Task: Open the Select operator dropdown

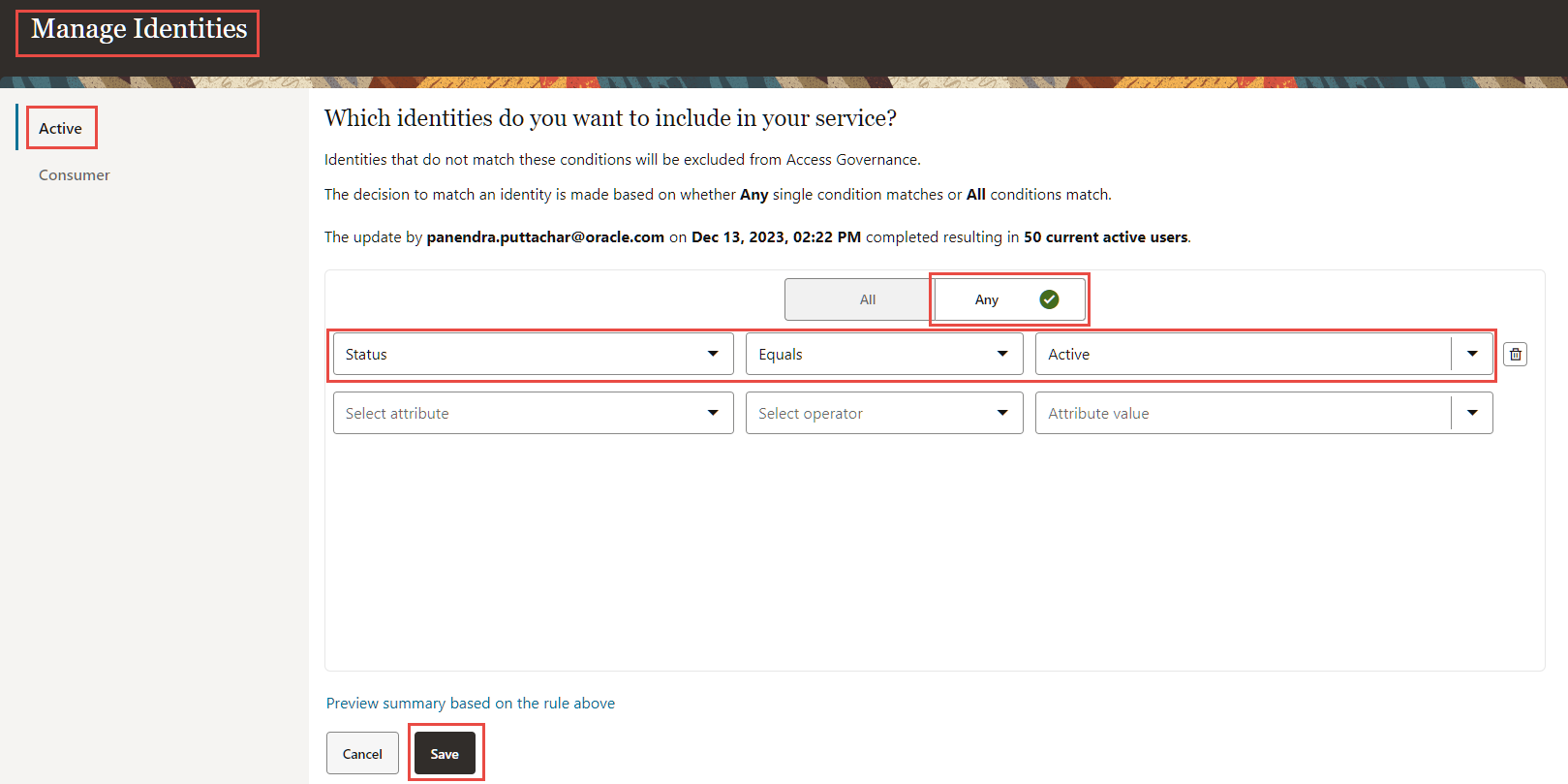Action: [884, 413]
